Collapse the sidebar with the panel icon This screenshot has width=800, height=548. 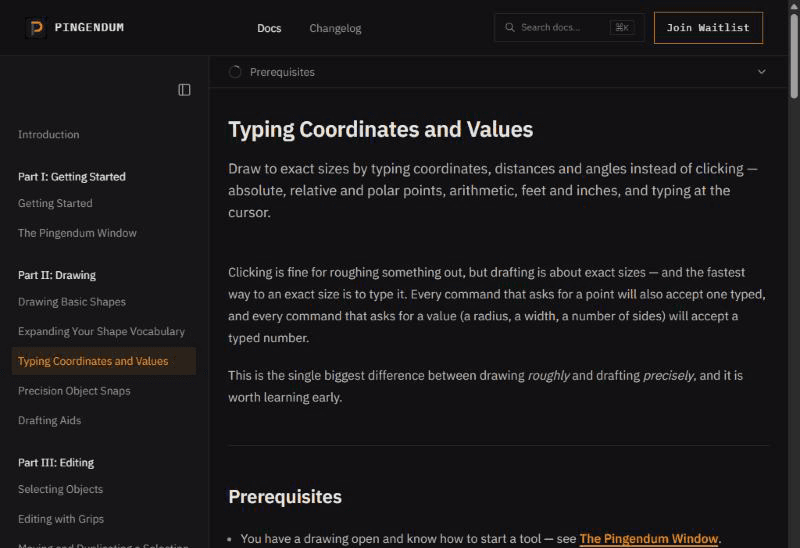click(x=184, y=90)
